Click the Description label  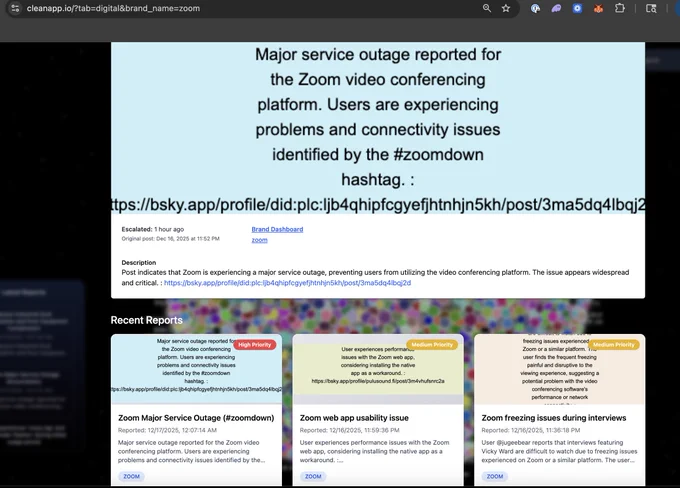click(139, 262)
